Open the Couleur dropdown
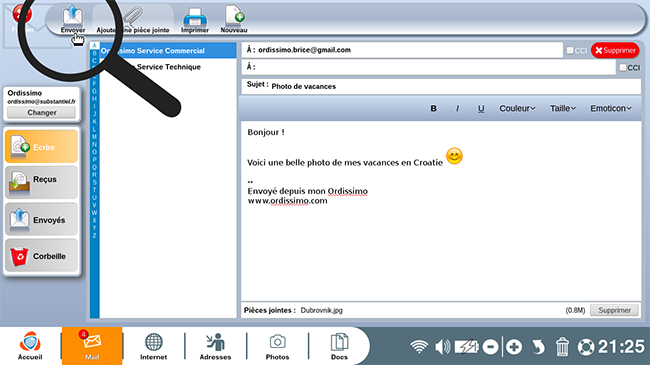The width and height of the screenshot is (650, 365). coord(517,108)
